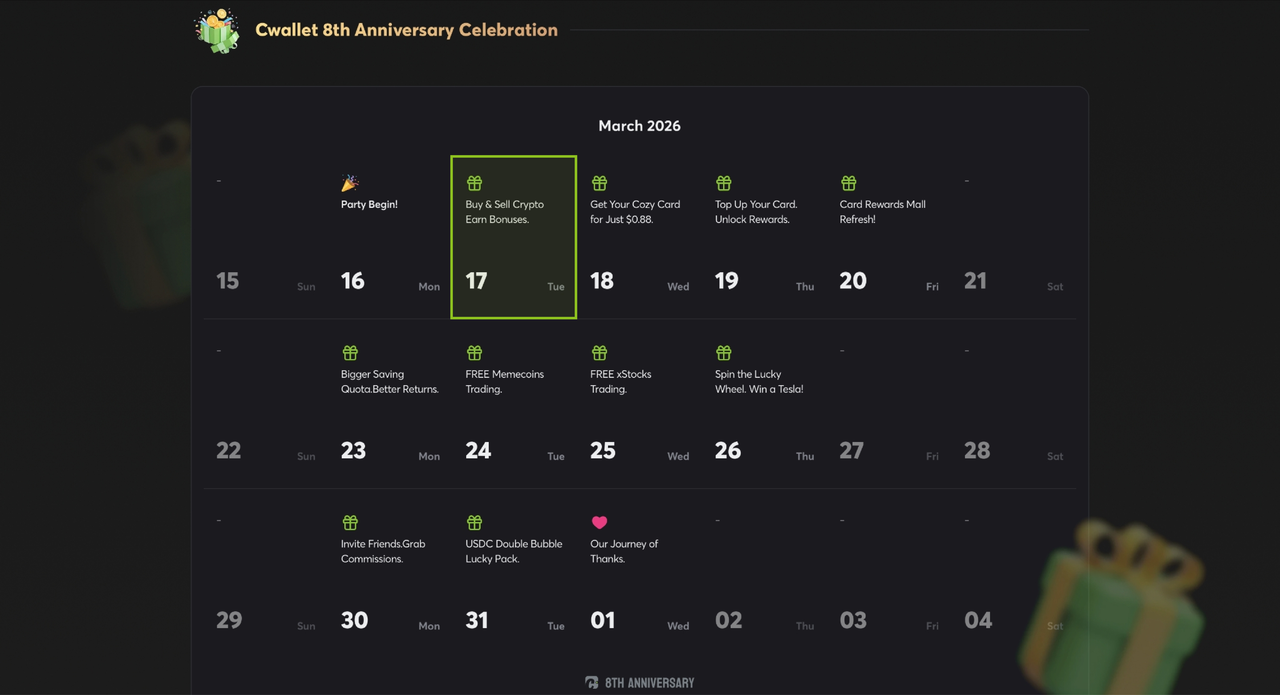Open Buy & Sell Crypto Earn Bonuses event
This screenshot has height=695, width=1280.
pos(504,212)
